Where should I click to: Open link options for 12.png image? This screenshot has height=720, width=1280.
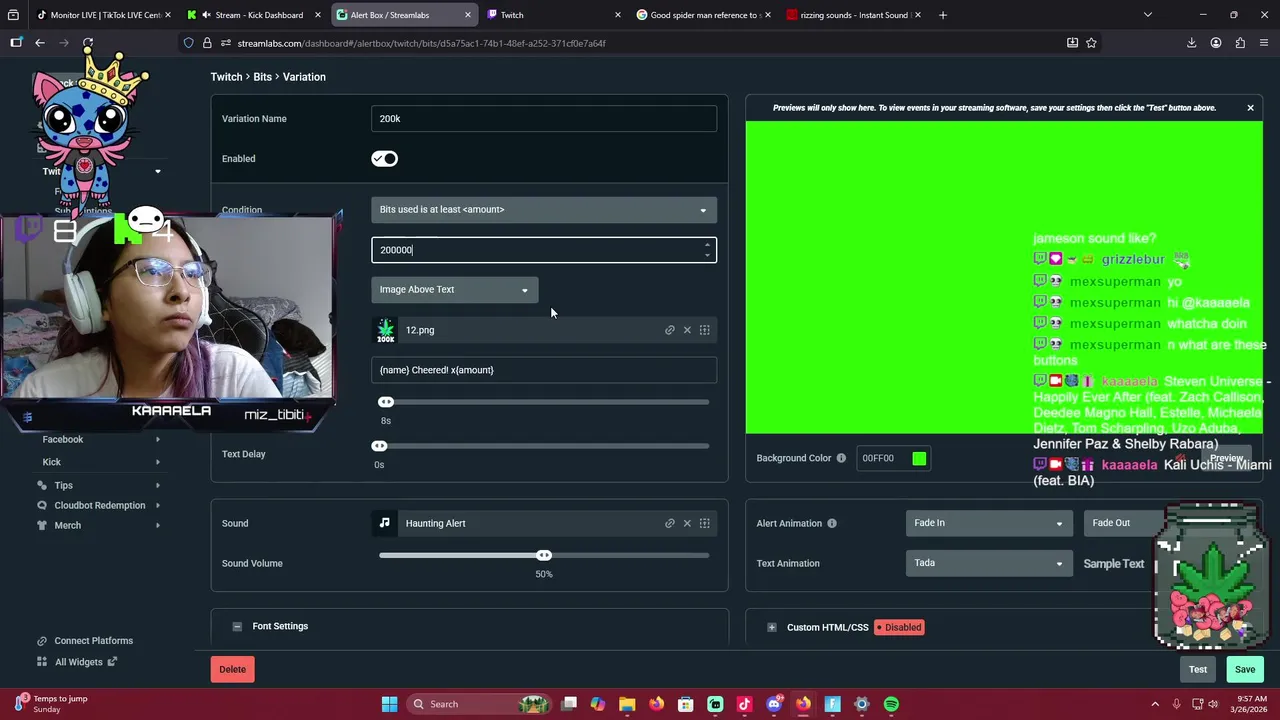670,330
